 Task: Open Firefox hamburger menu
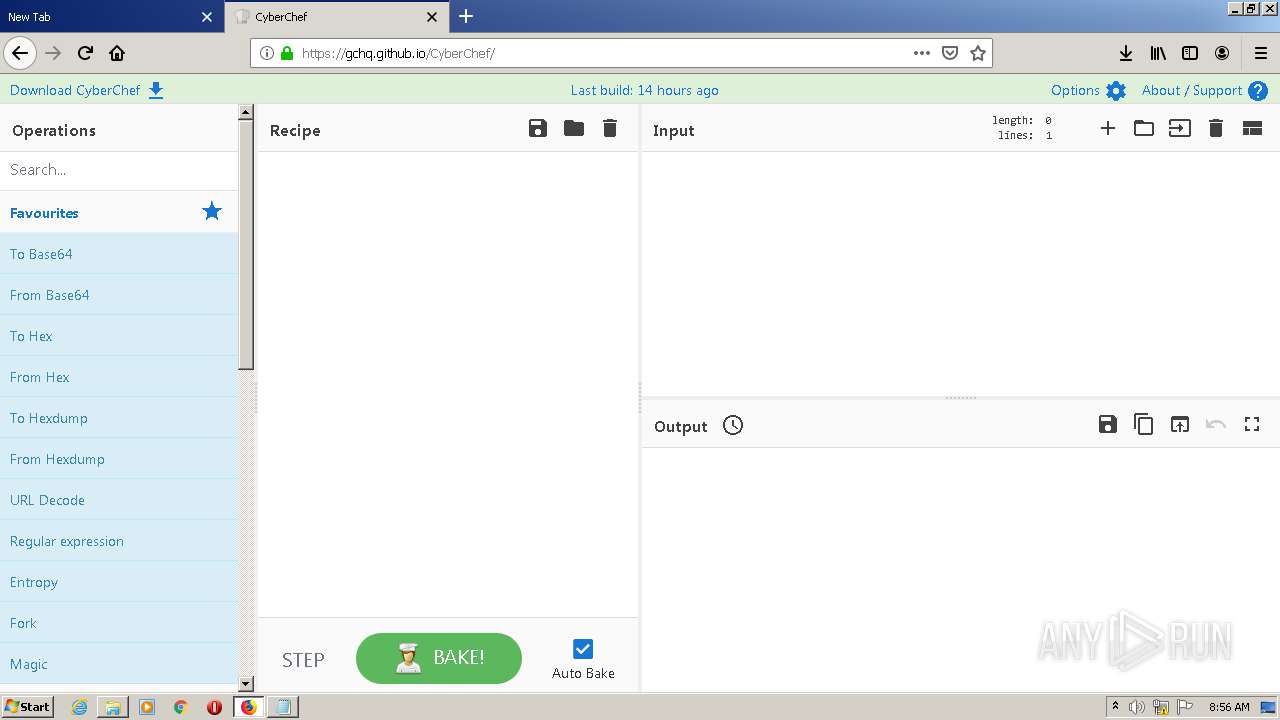[1261, 53]
